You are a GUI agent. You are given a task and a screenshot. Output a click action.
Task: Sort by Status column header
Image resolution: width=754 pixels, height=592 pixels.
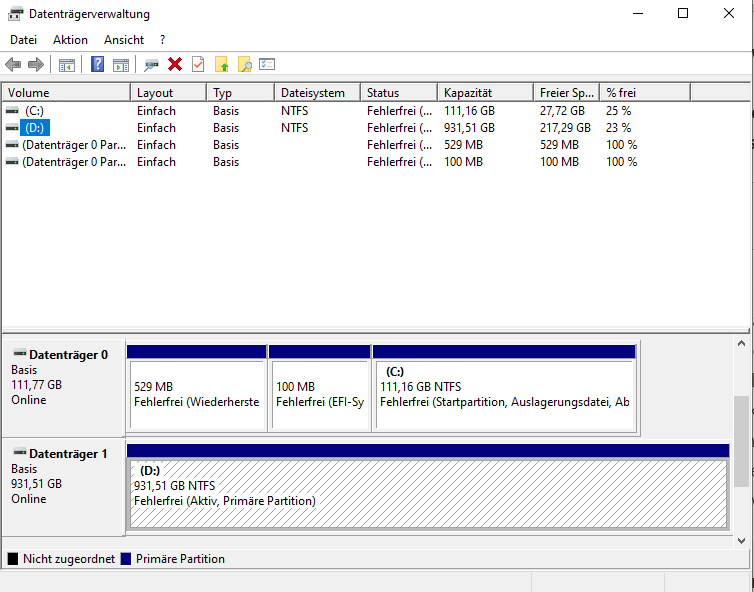tap(399, 92)
